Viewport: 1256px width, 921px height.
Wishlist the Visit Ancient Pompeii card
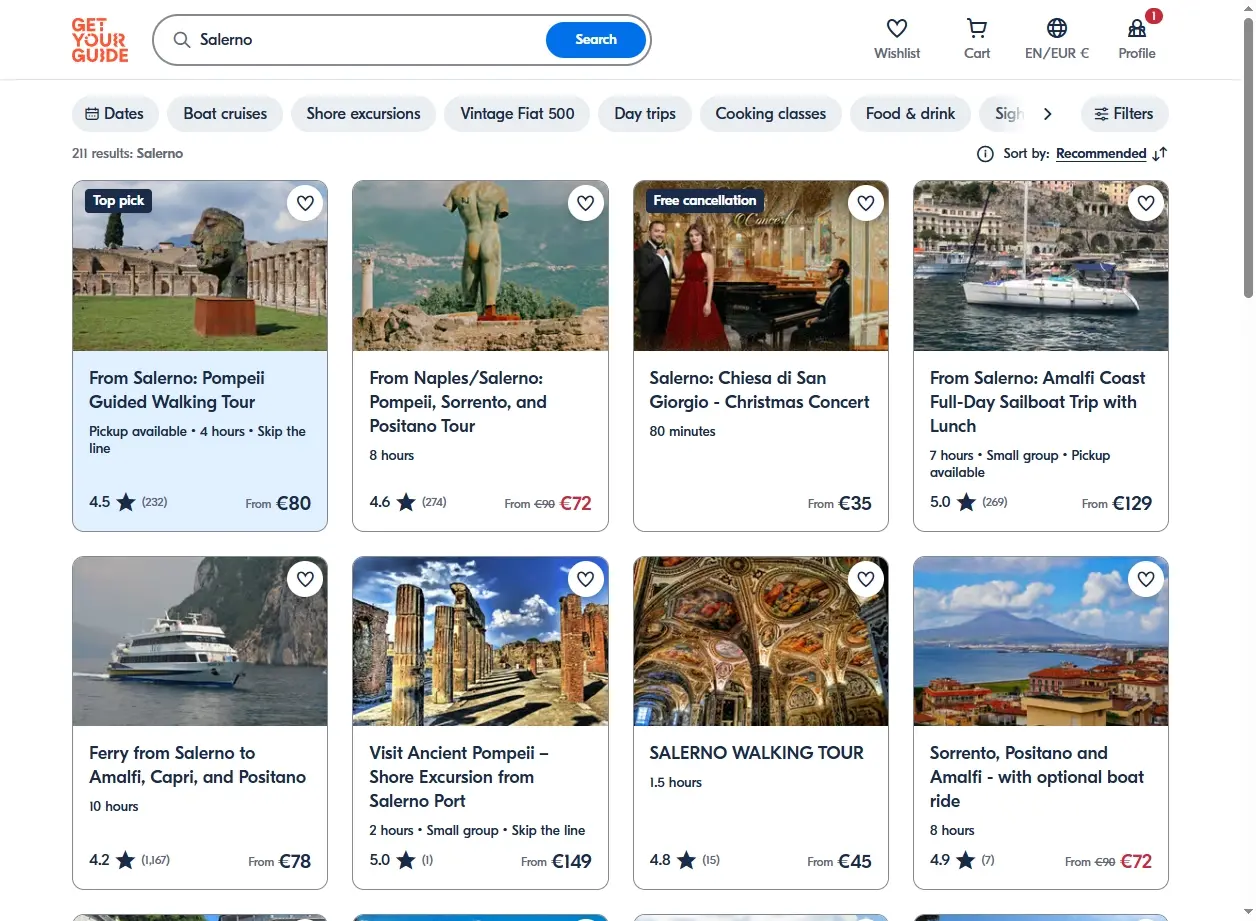(x=586, y=579)
